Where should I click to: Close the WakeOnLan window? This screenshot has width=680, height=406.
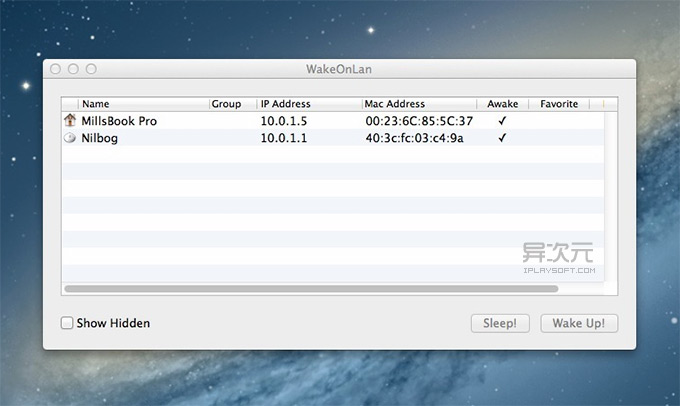[x=56, y=69]
